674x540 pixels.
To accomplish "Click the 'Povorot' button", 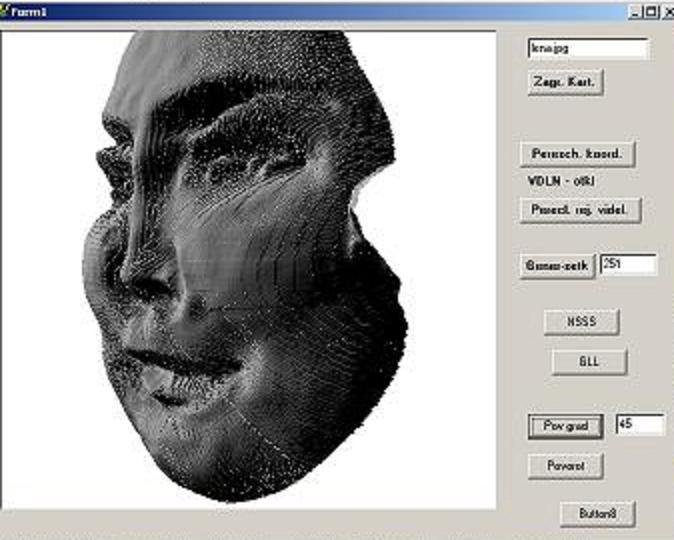I will point(565,466).
